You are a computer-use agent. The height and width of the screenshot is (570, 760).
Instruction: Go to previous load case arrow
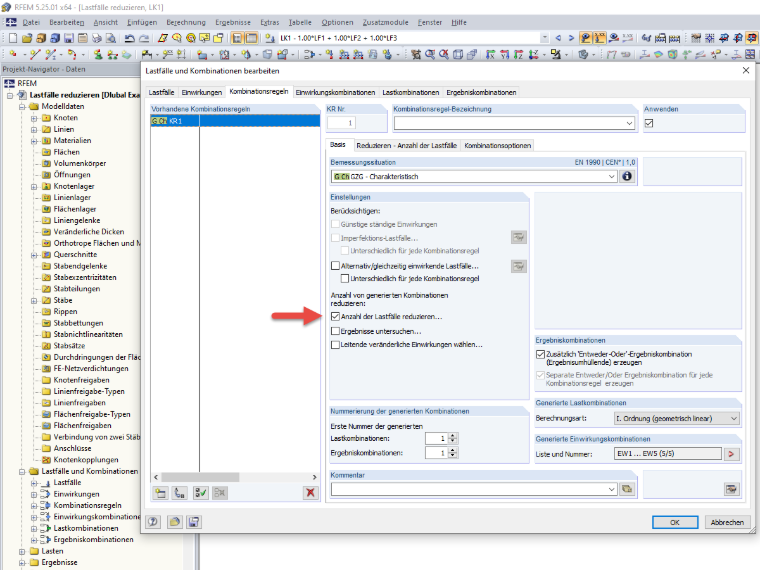tap(558, 38)
